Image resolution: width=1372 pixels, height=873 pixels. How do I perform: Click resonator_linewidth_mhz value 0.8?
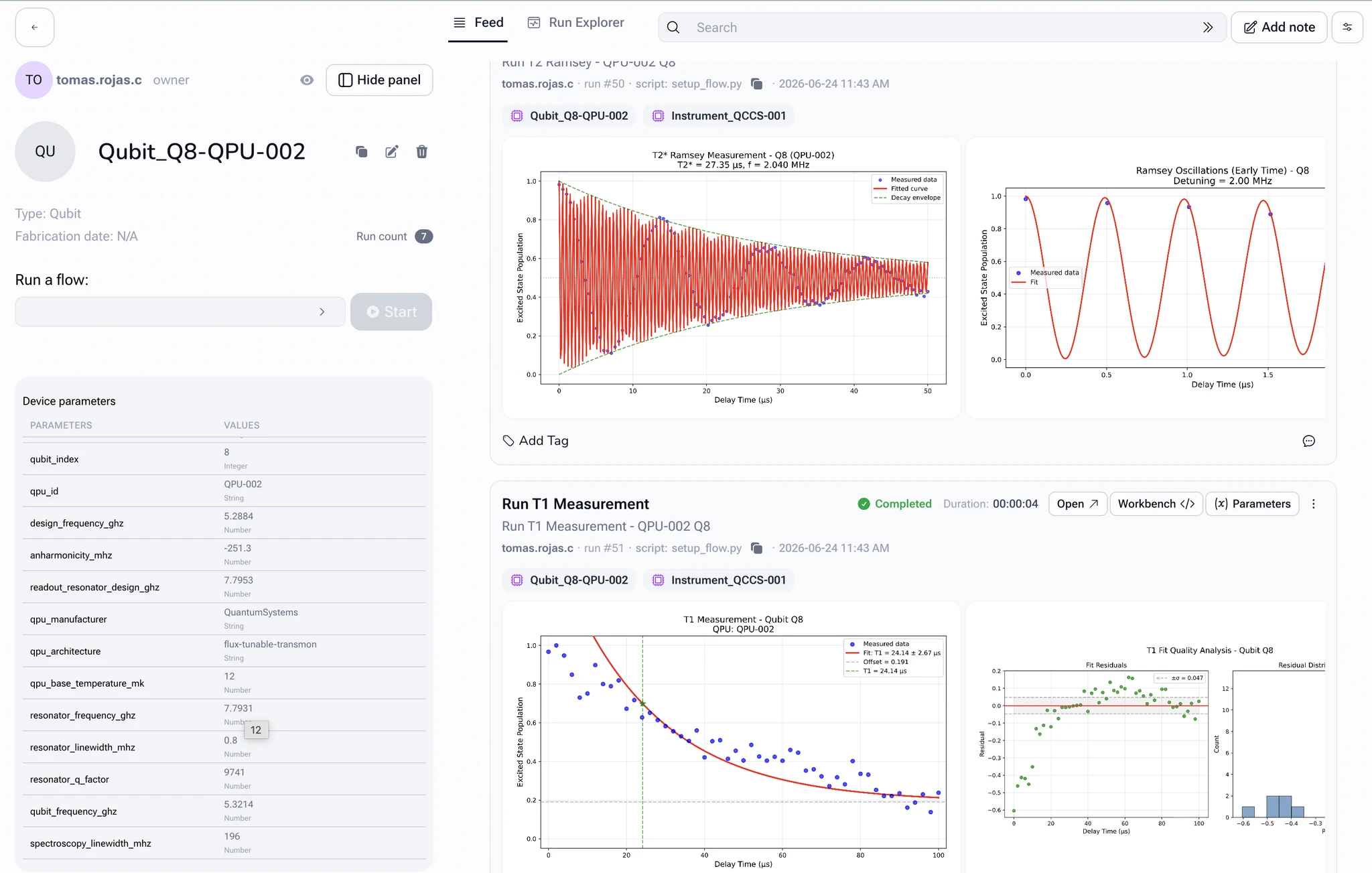(230, 740)
